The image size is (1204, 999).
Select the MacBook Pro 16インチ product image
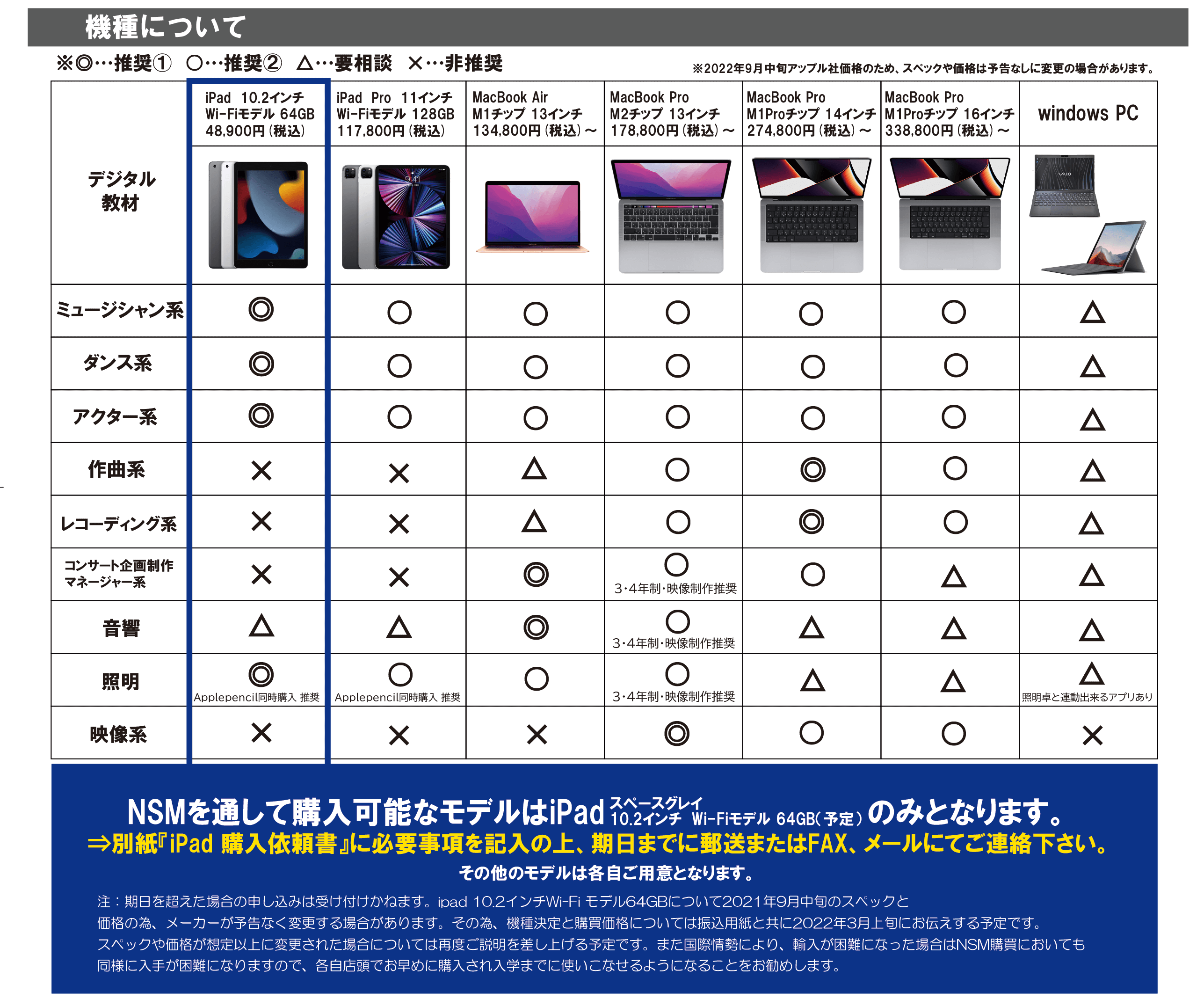click(x=950, y=213)
